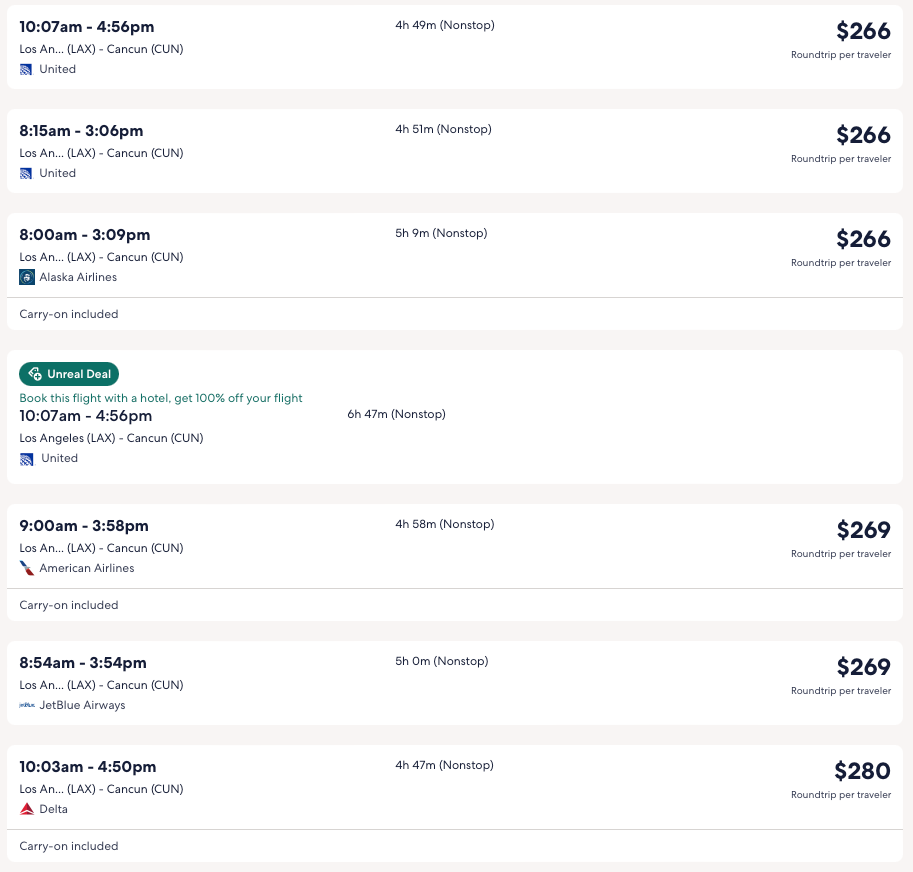Click the American Airlines logo icon
The image size is (913, 872).
click(x=27, y=568)
